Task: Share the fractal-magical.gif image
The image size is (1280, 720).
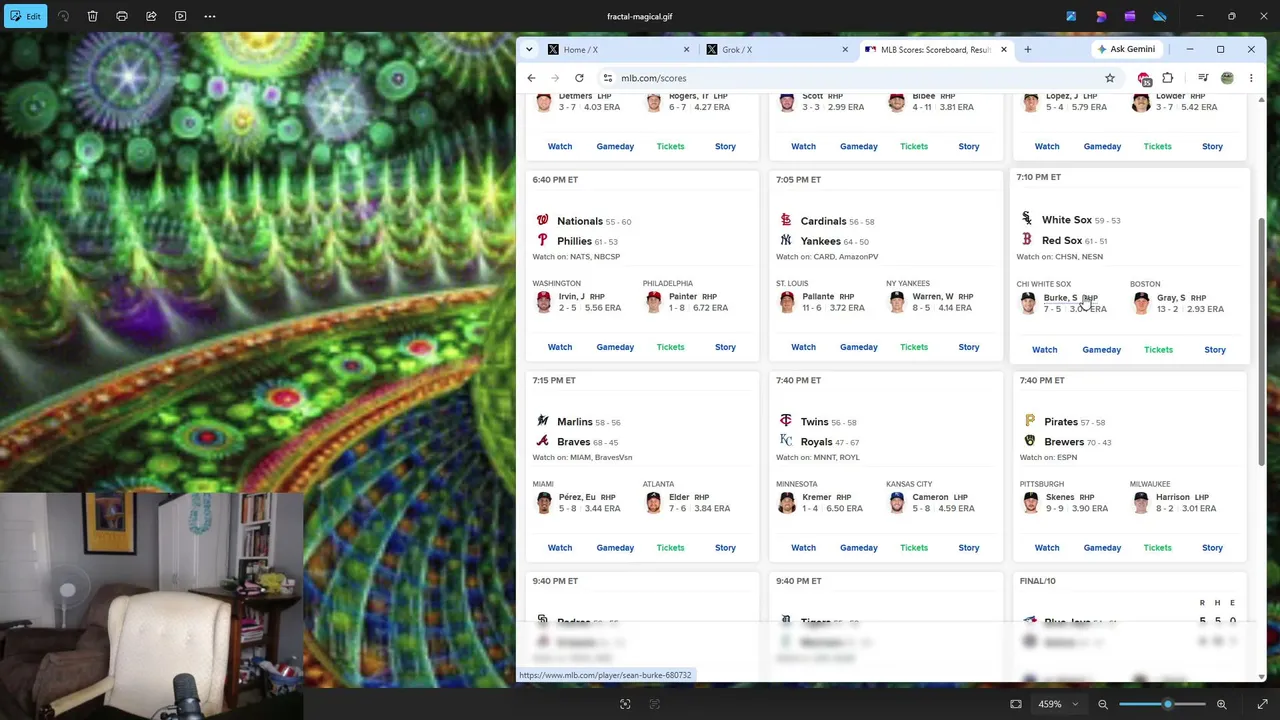Action: tap(151, 16)
